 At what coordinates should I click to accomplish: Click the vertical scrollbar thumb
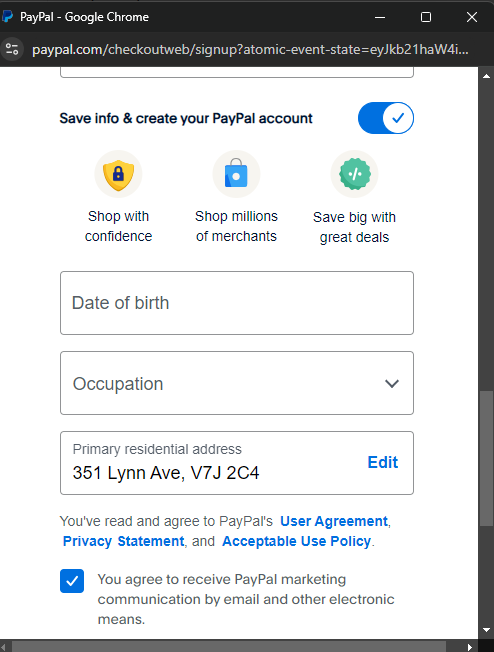pos(486,459)
